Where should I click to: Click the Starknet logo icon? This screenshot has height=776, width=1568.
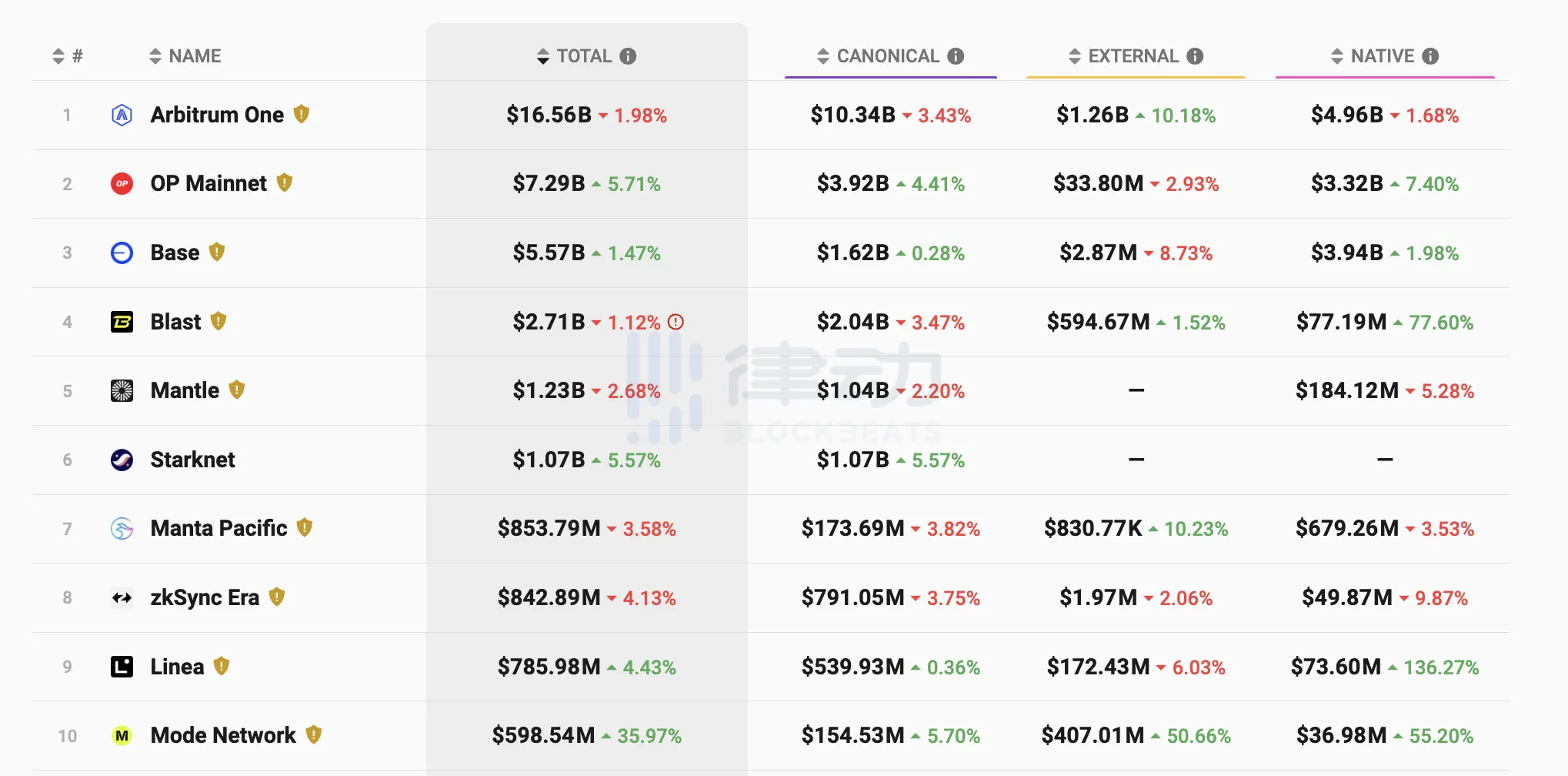point(122,460)
